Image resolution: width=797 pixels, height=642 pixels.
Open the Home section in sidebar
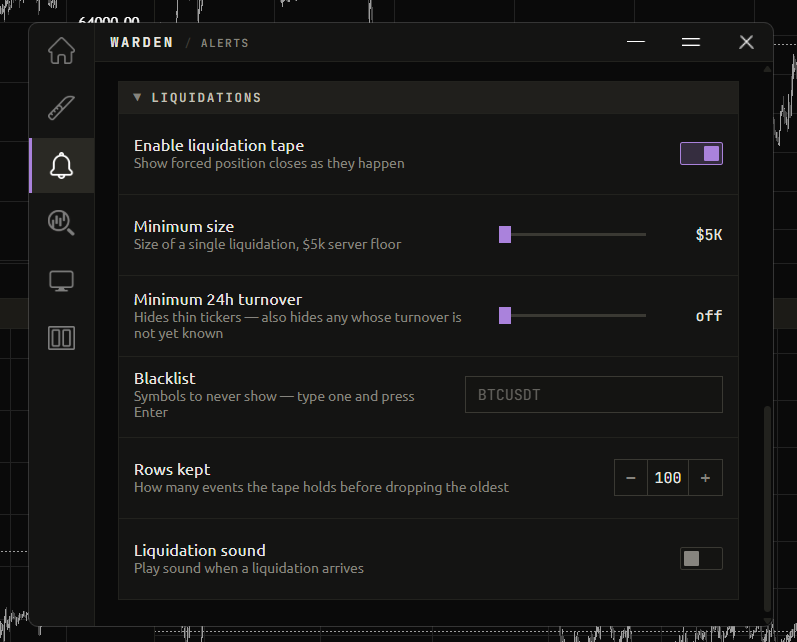point(62,50)
